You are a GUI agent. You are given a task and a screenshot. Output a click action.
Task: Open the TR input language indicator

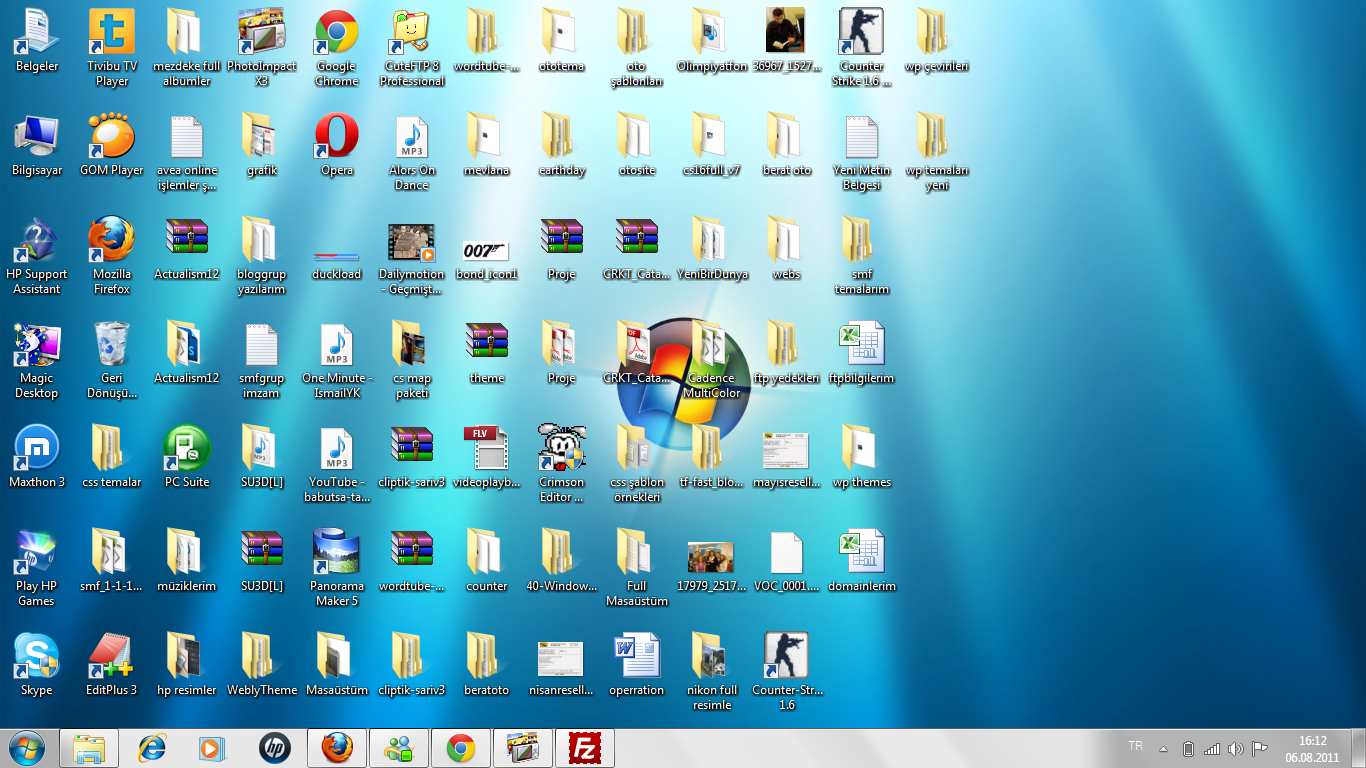(x=1135, y=746)
